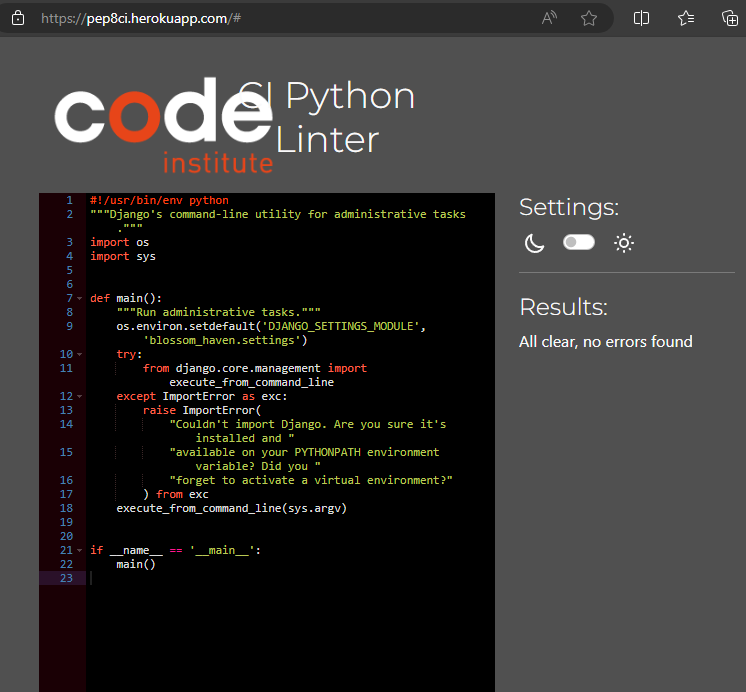Image resolution: width=746 pixels, height=692 pixels.
Task: Click the 'Run administrative tasks' docstring
Action: pos(218,312)
